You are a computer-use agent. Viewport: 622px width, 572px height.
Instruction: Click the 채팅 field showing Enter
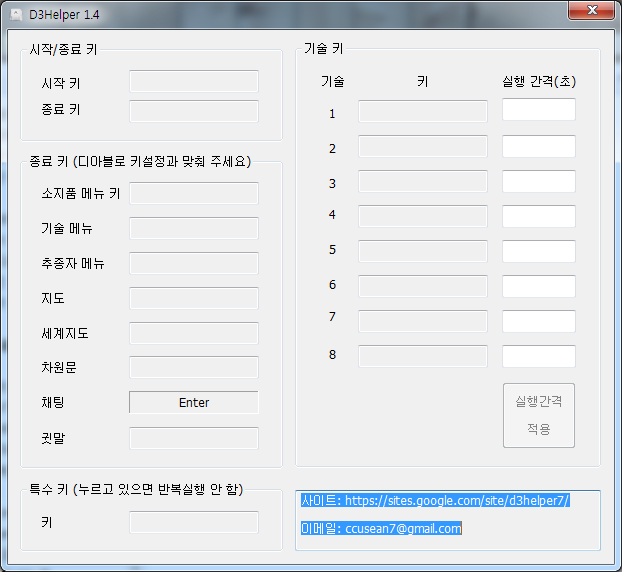[x=194, y=402]
